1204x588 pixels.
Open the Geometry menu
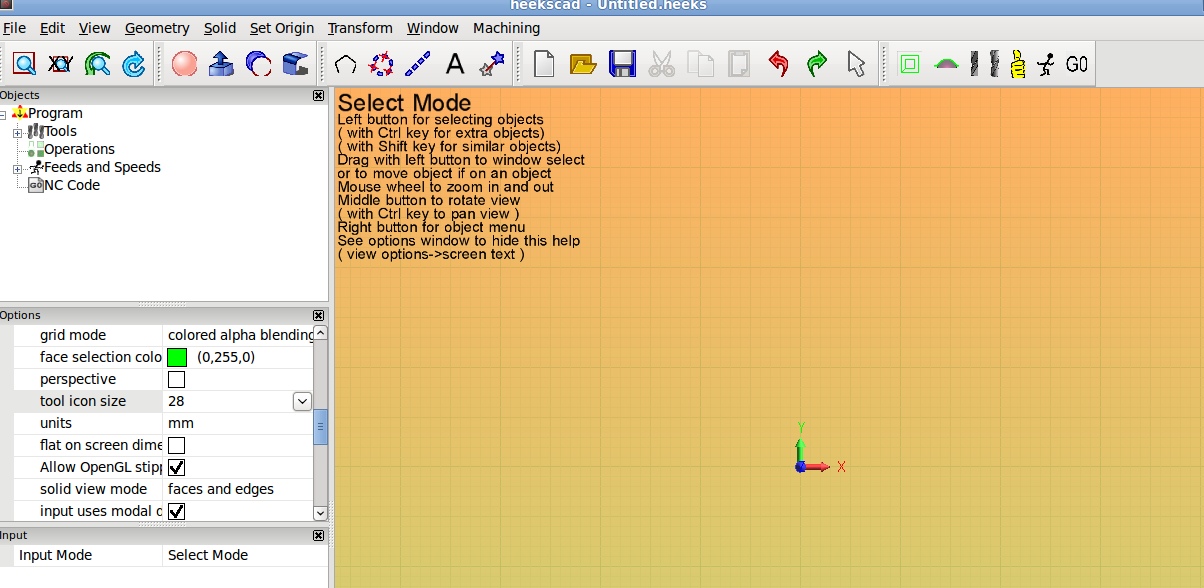[x=157, y=28]
